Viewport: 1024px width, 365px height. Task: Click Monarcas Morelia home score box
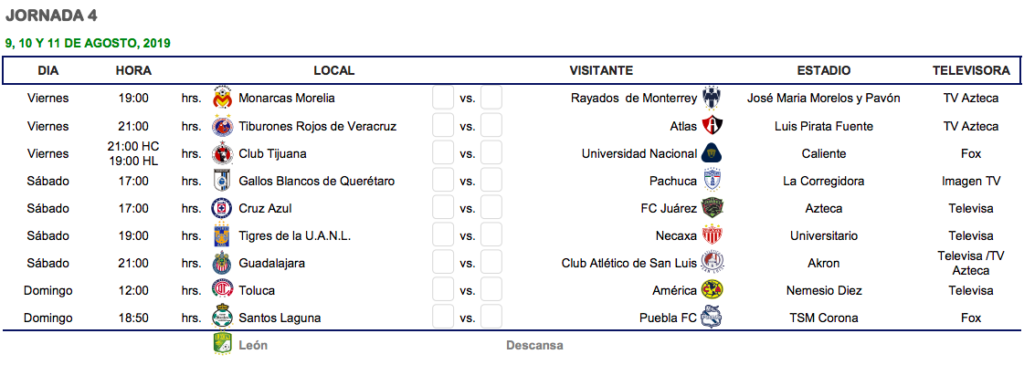point(443,99)
